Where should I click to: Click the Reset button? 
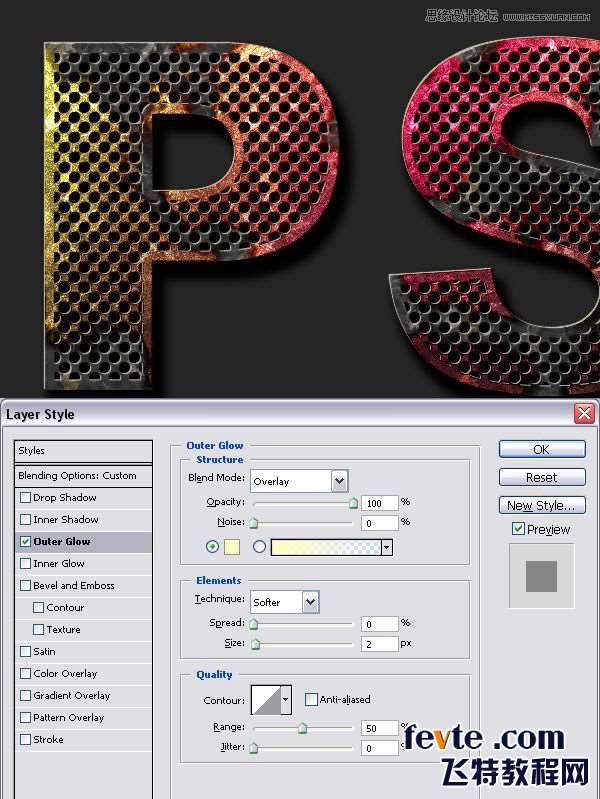click(x=542, y=477)
